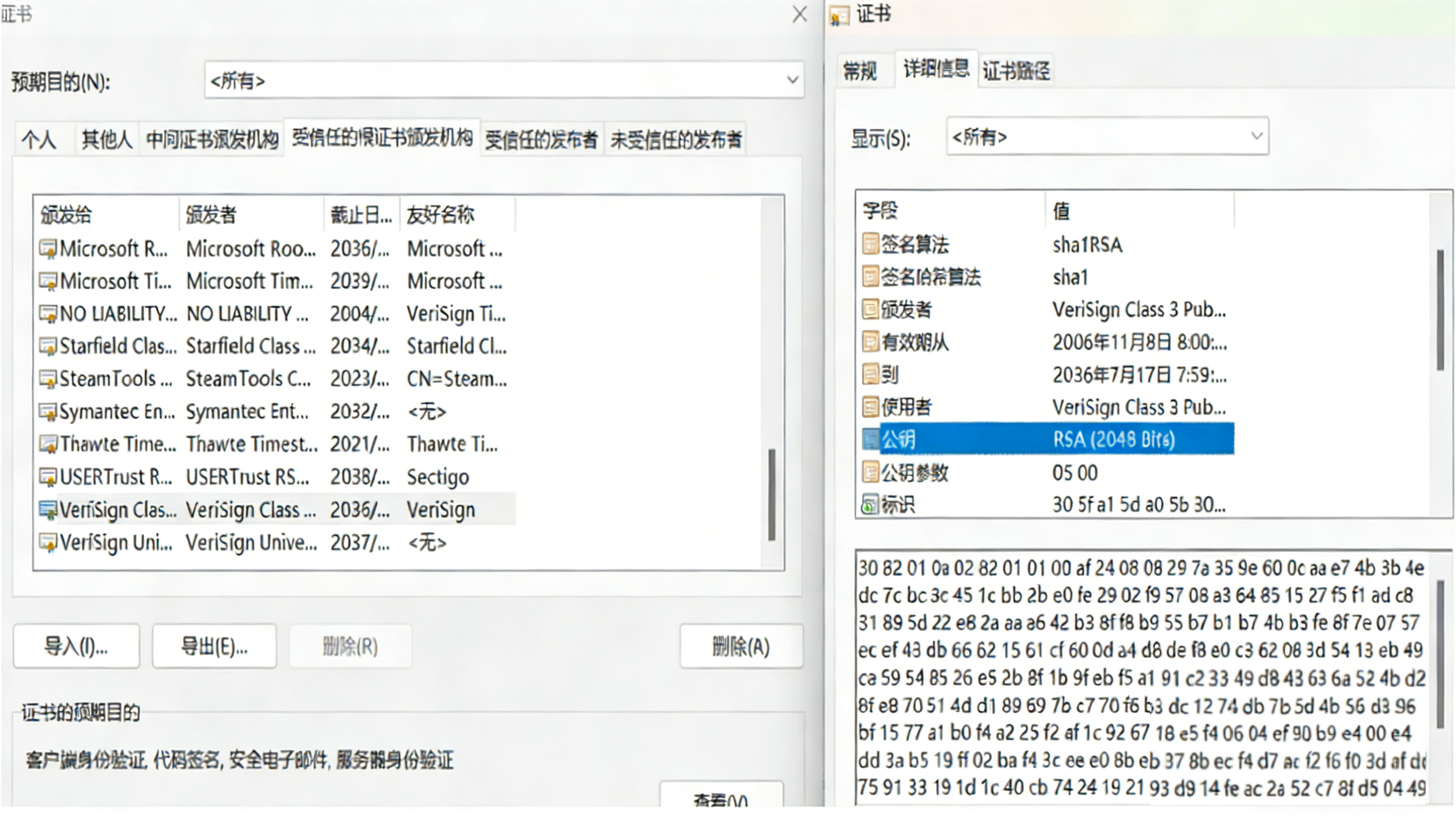This screenshot has height=819, width=1456.
Task: Click the 删除(A) button
Action: 741,646
